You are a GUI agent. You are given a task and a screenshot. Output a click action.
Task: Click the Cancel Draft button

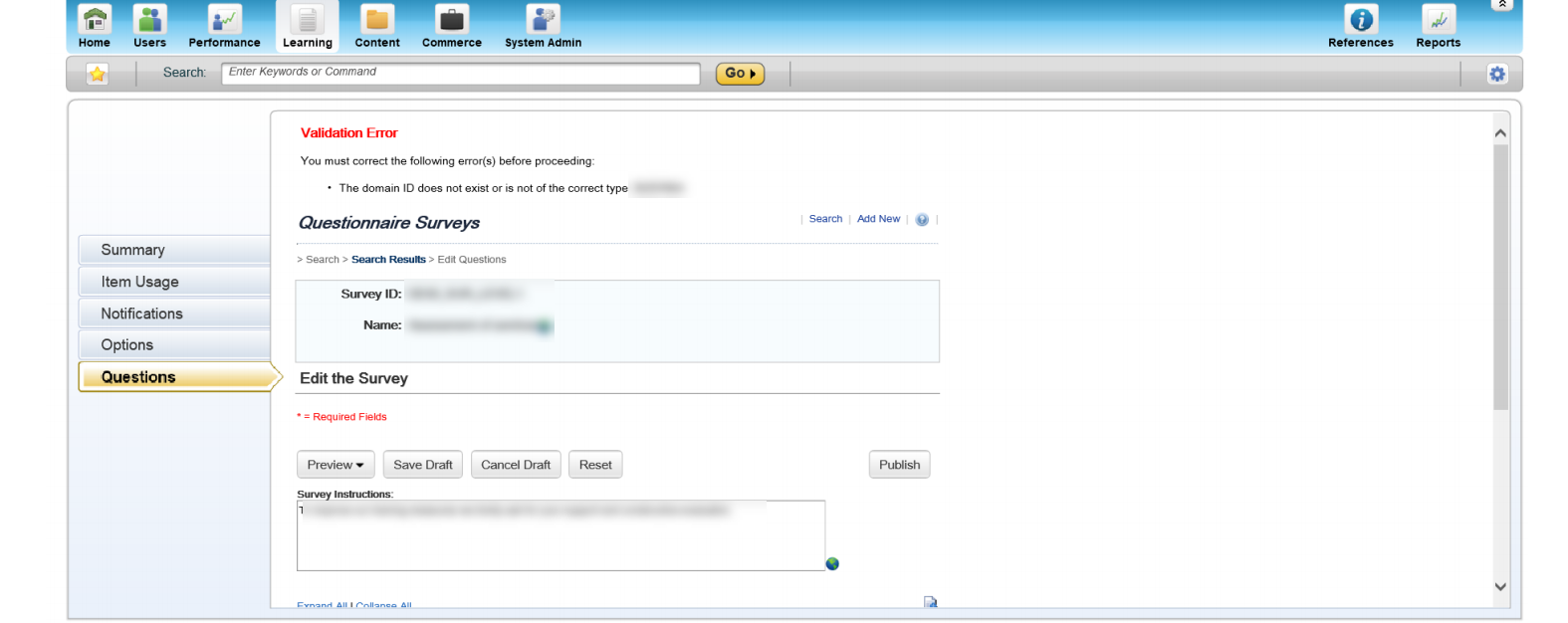tap(516, 465)
